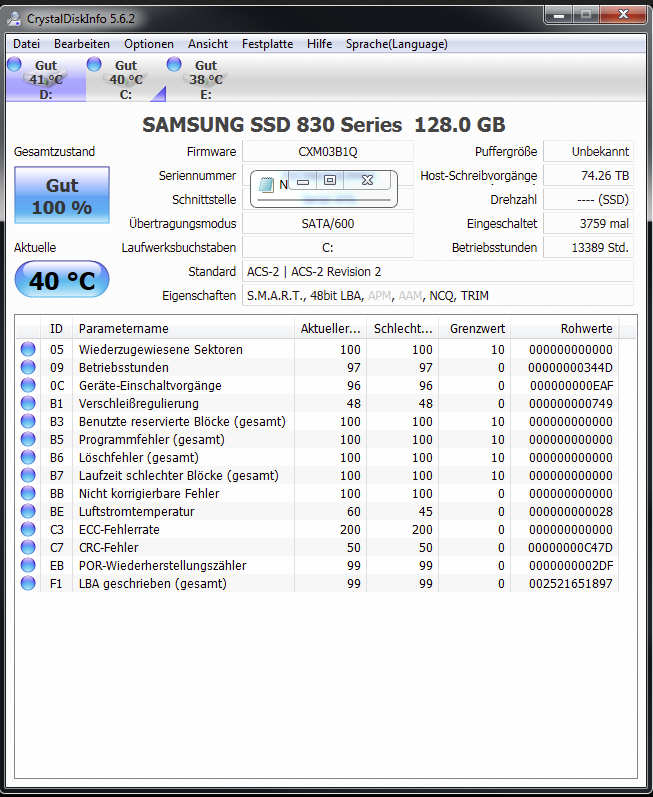Click the Laufwerksbuchstaben C: field
Screen dimensions: 653x797
328,248
